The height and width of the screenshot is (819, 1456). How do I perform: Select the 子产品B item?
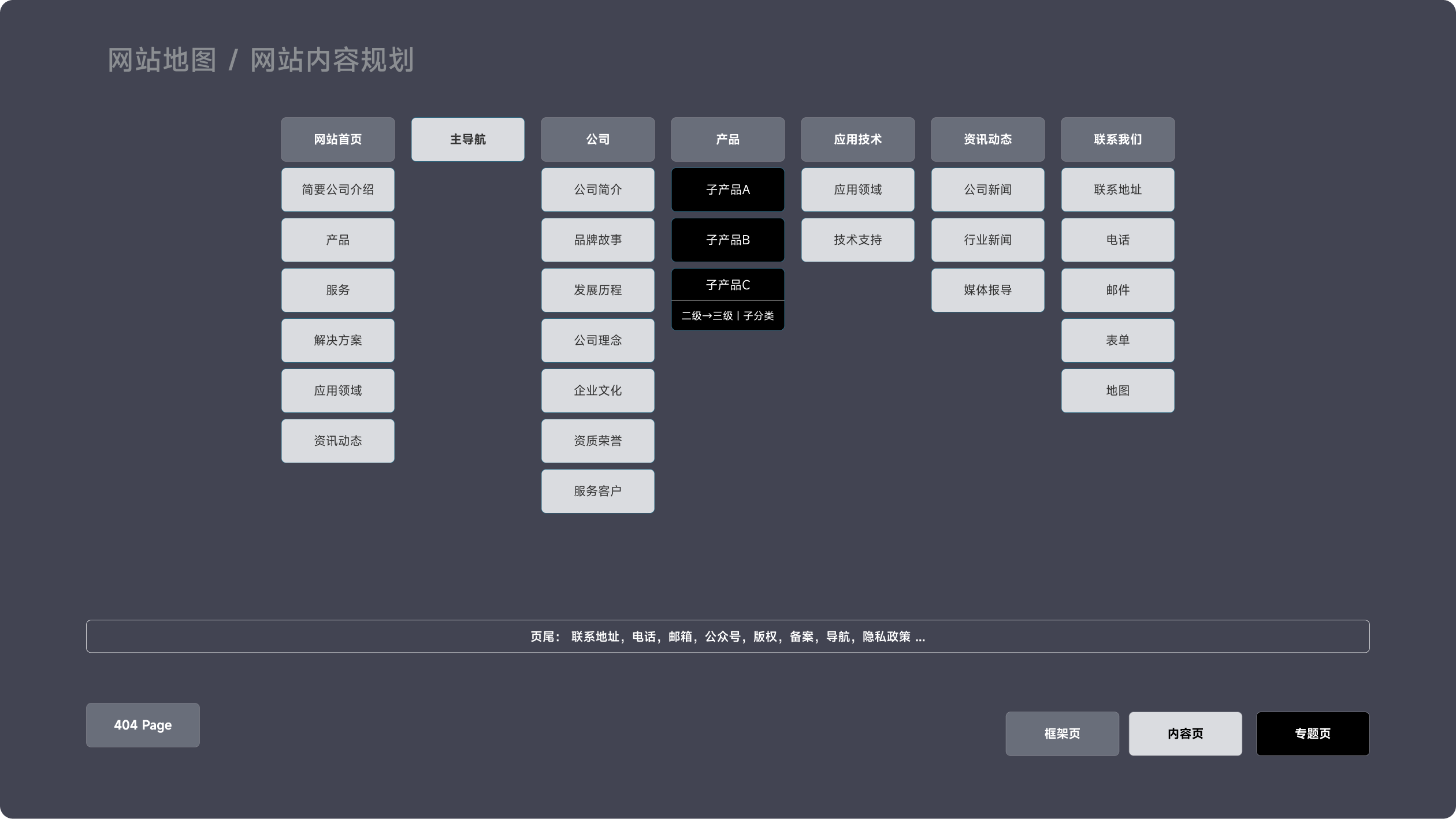[727, 240]
